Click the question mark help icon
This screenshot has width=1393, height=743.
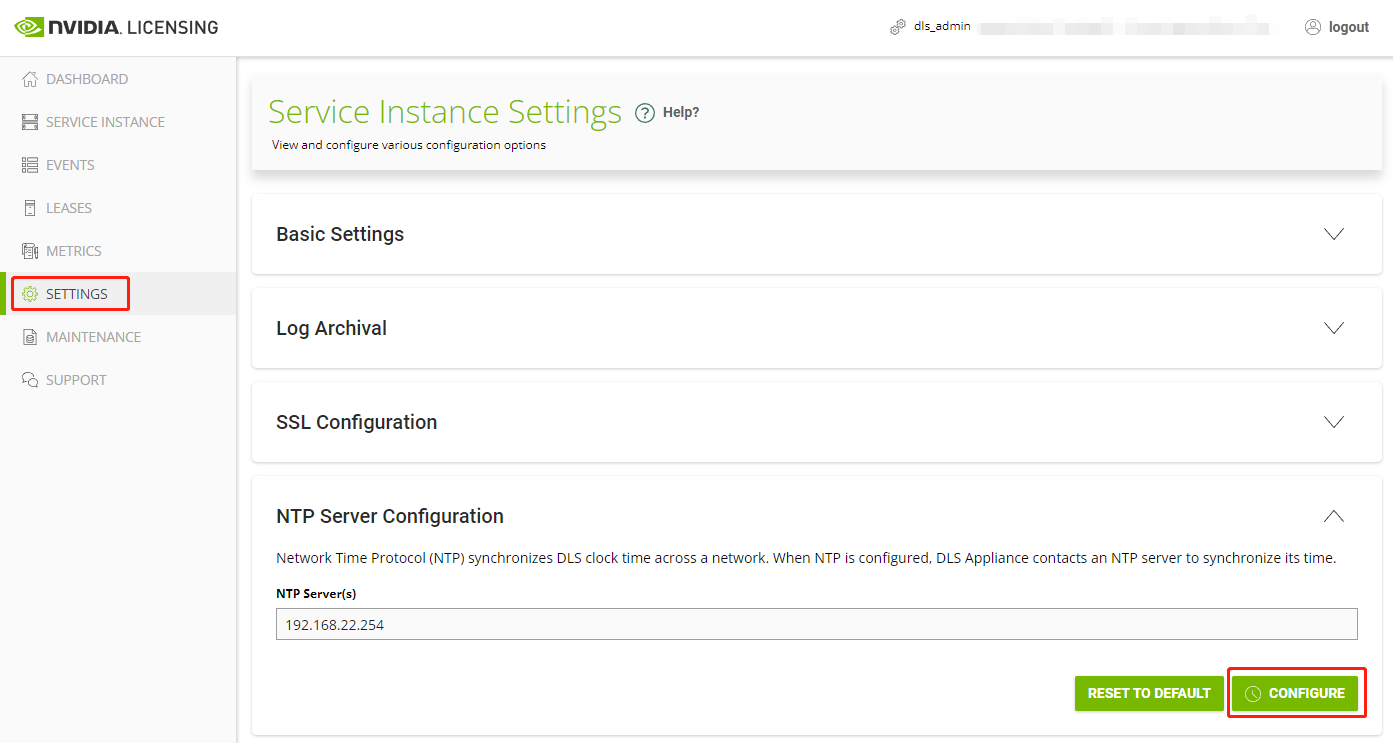(645, 112)
